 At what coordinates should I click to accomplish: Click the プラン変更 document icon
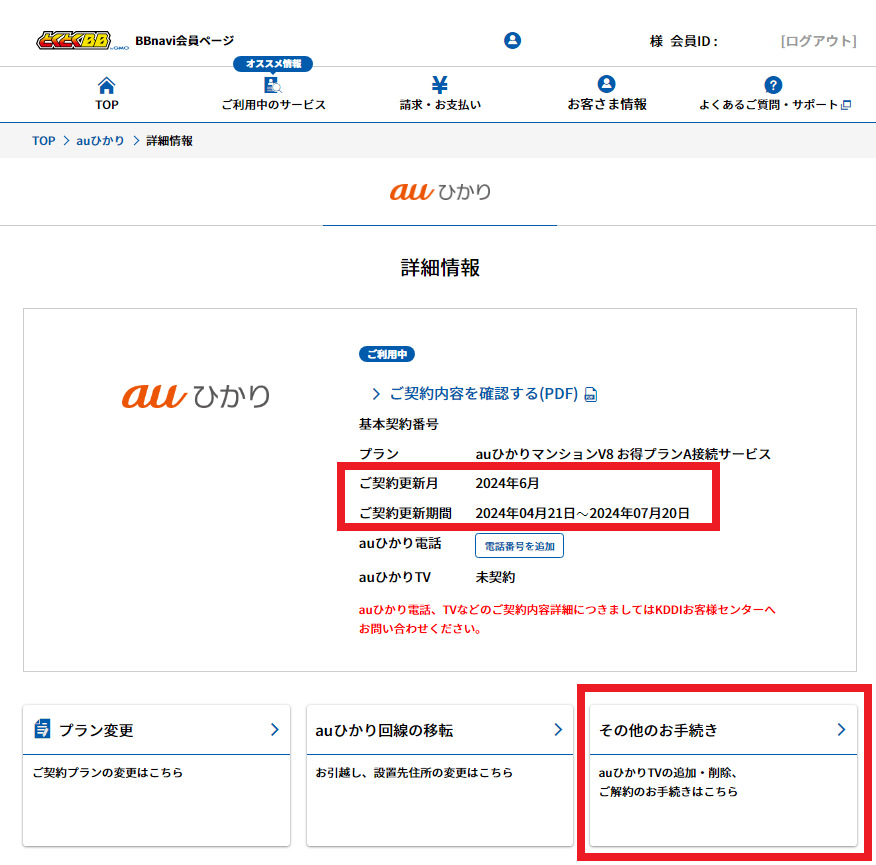42,729
